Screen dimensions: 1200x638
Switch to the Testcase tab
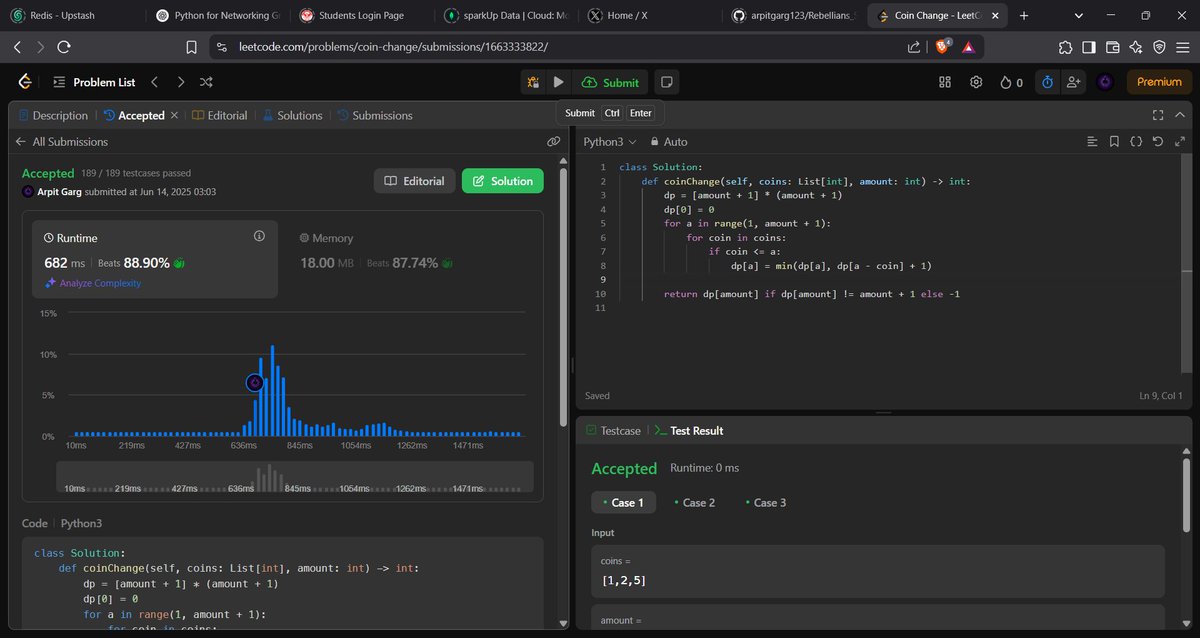612,430
